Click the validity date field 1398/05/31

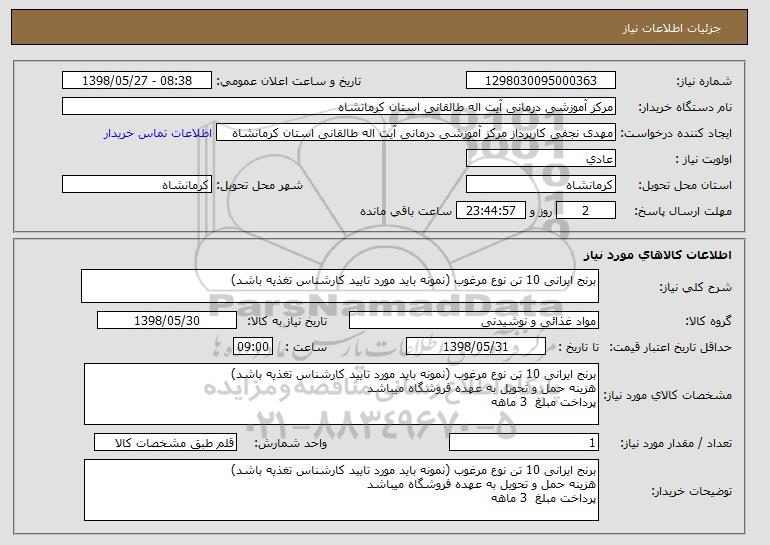(x=476, y=347)
